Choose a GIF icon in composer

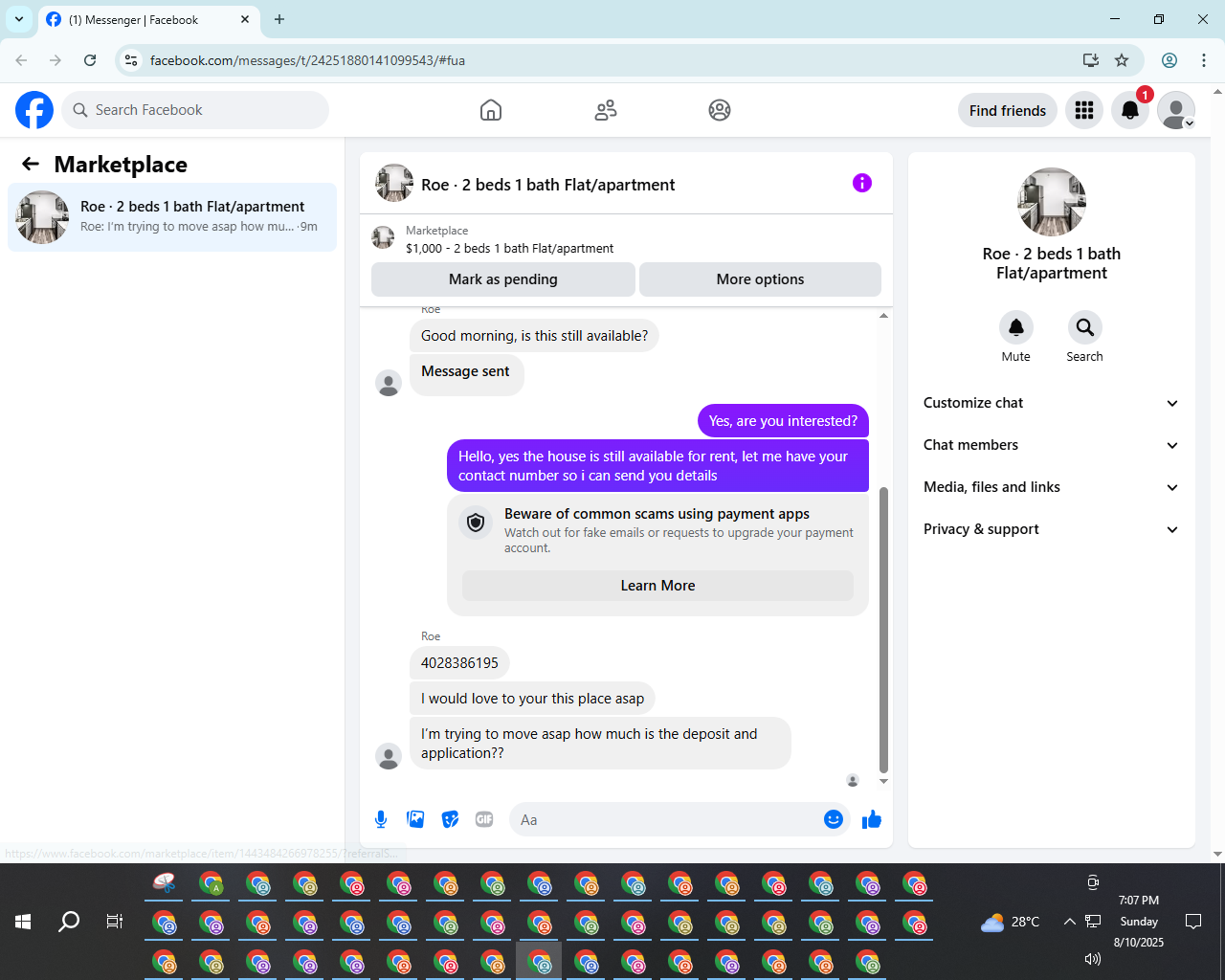pyautogui.click(x=484, y=819)
